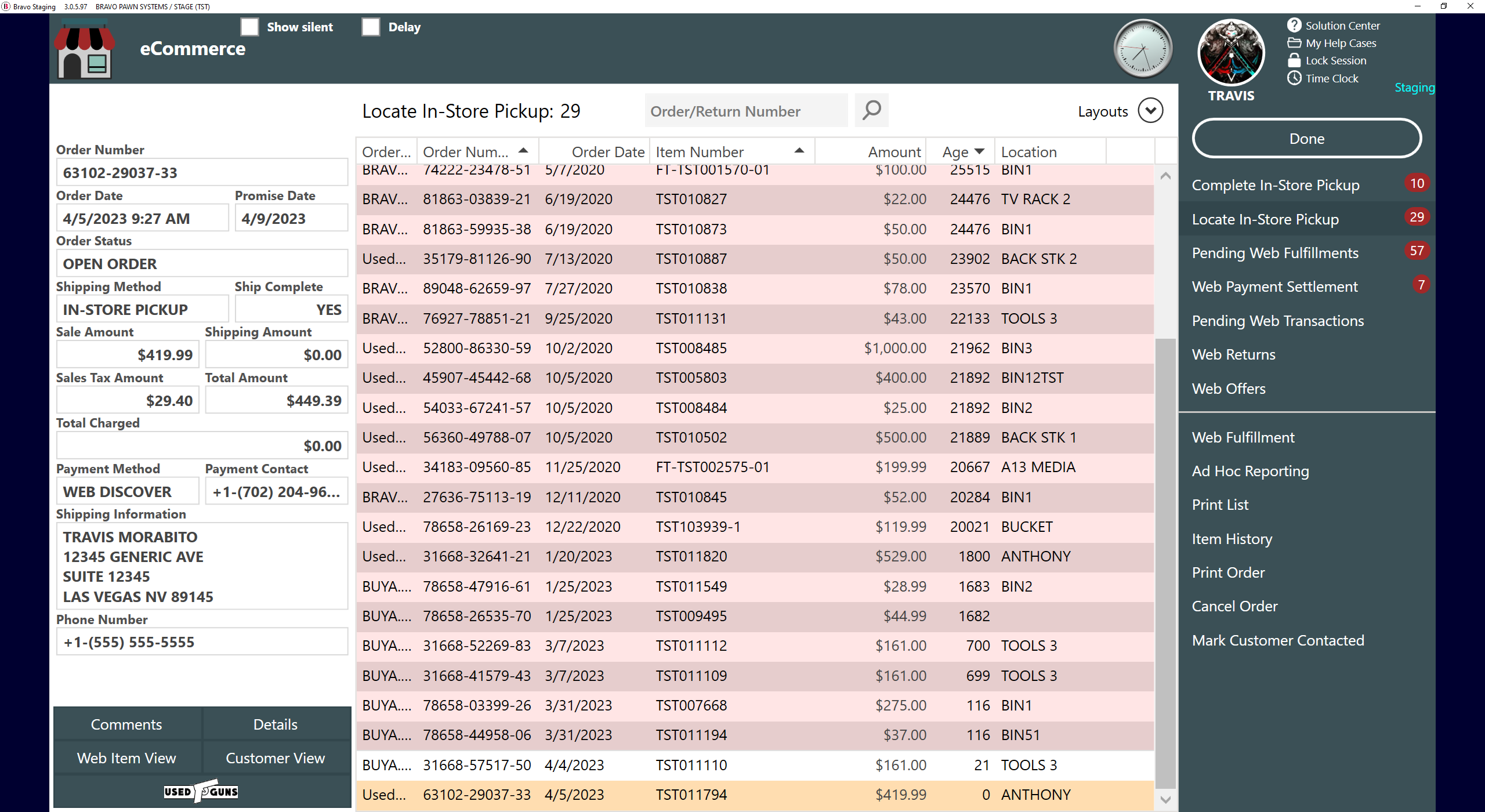Click the Order/Return Number search field
This screenshot has width=1485, height=812.
[x=745, y=111]
